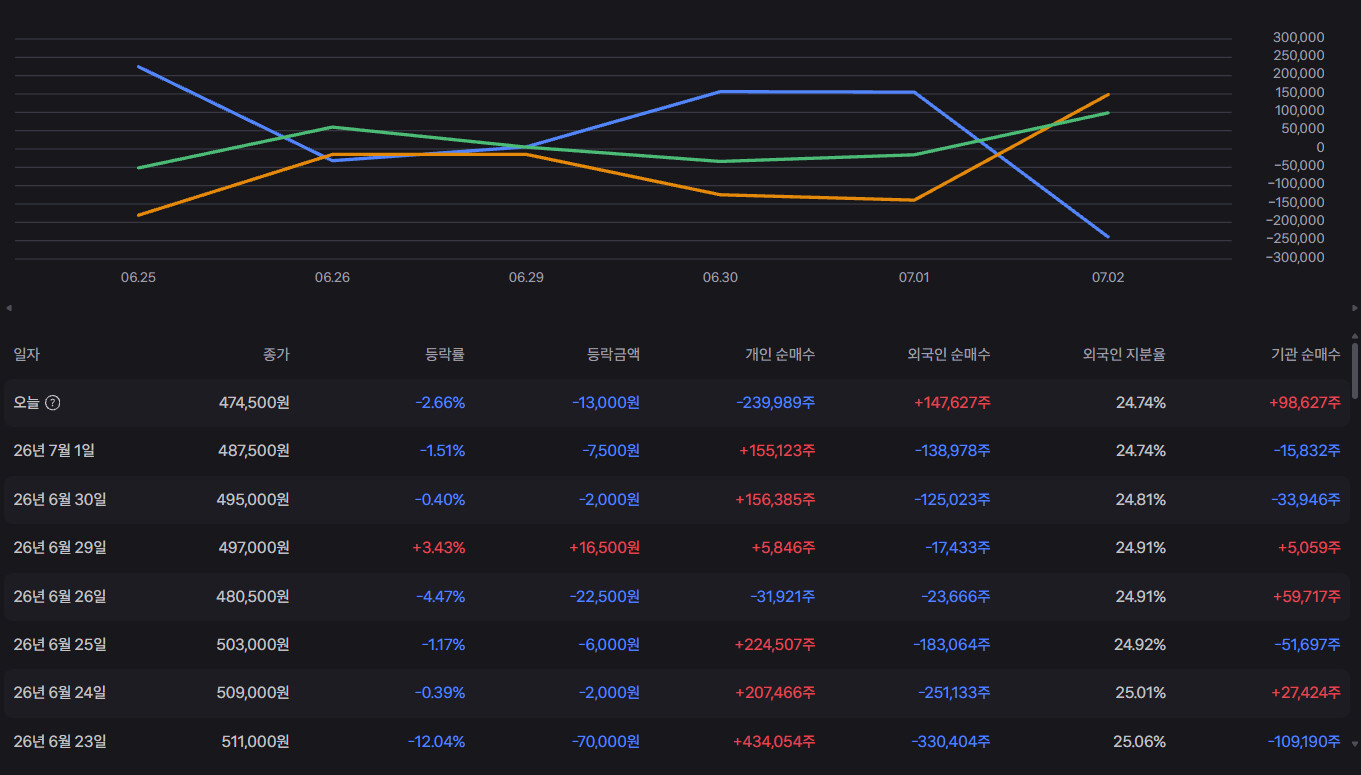Click the -13,000원 change amount
The image size is (1361, 775).
(606, 403)
